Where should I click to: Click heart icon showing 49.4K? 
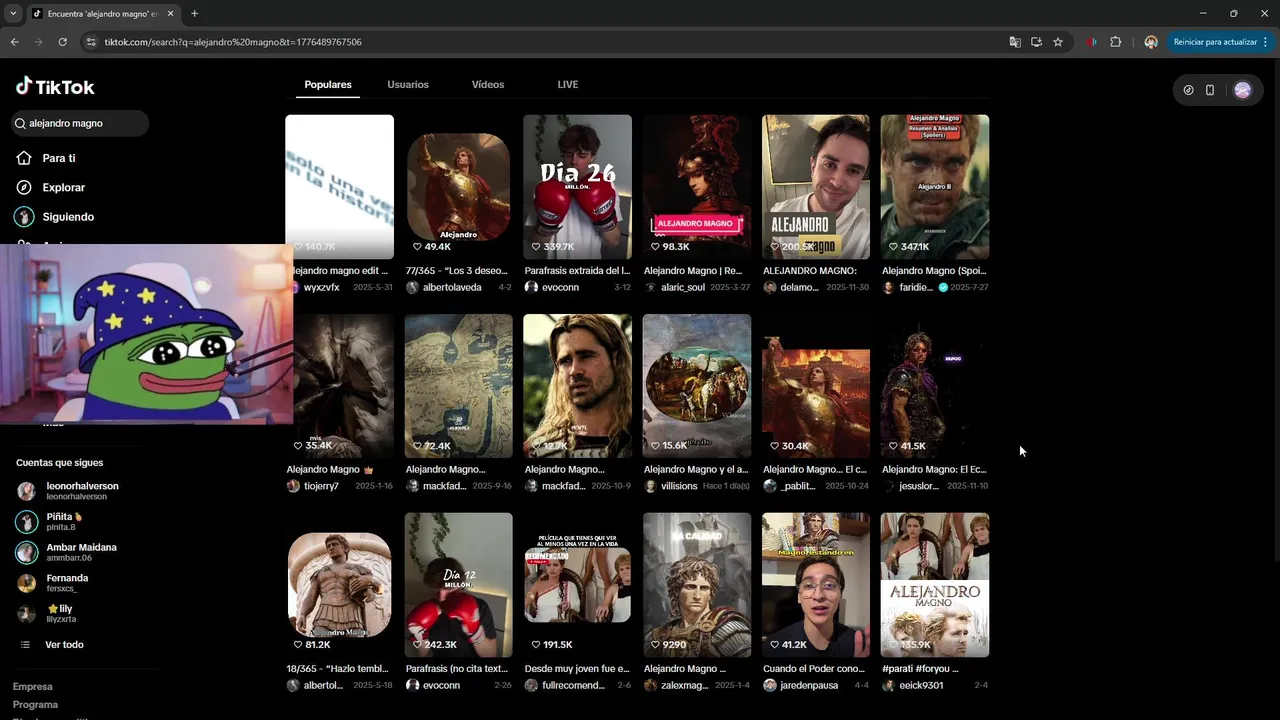(417, 247)
